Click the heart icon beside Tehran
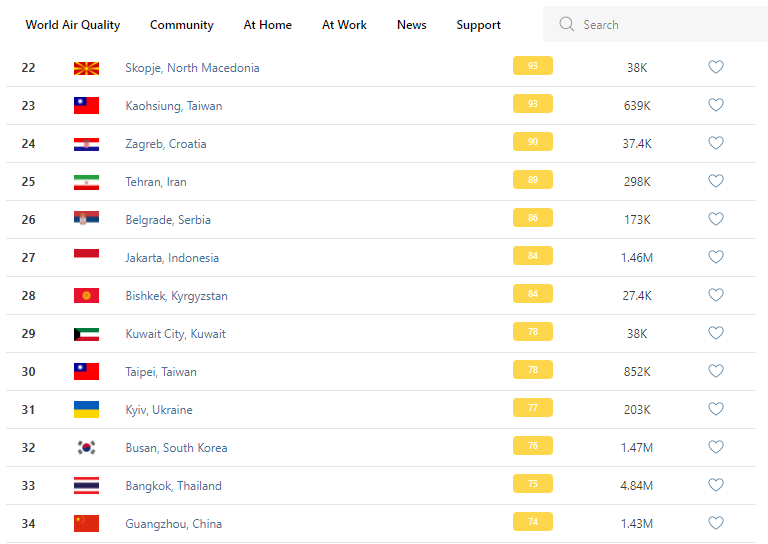The height and width of the screenshot is (544, 768). click(x=716, y=181)
